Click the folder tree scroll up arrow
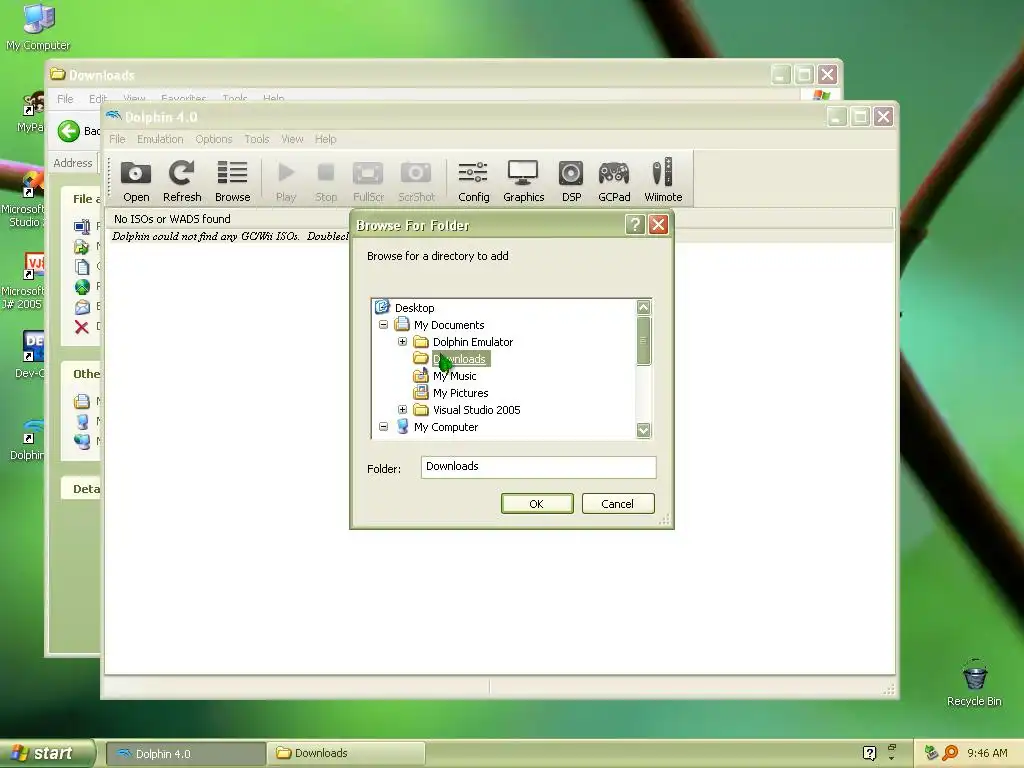The width and height of the screenshot is (1024, 768). click(x=643, y=307)
